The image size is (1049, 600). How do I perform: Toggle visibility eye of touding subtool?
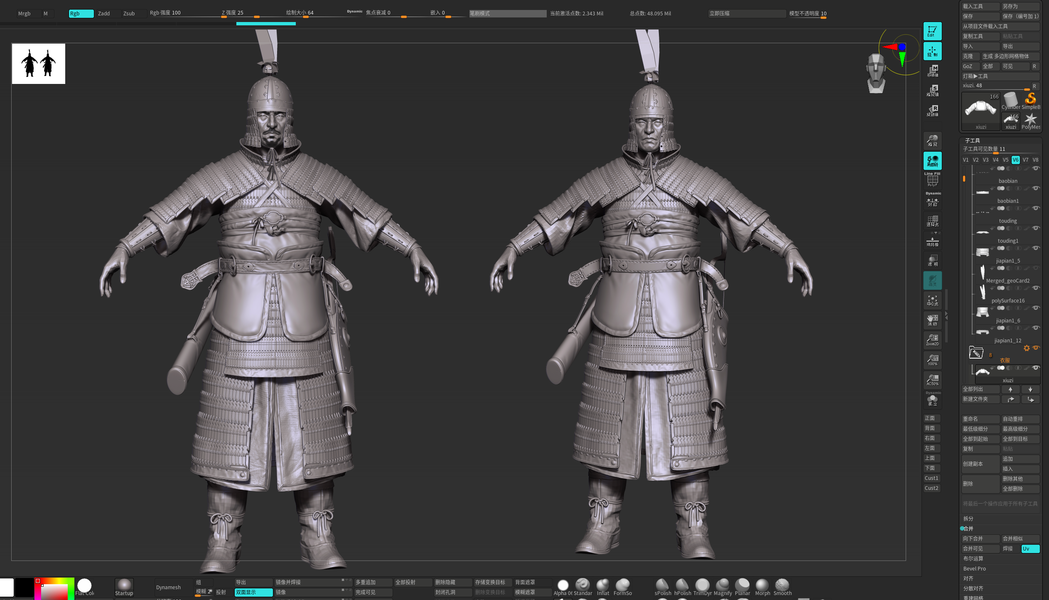click(x=1036, y=209)
